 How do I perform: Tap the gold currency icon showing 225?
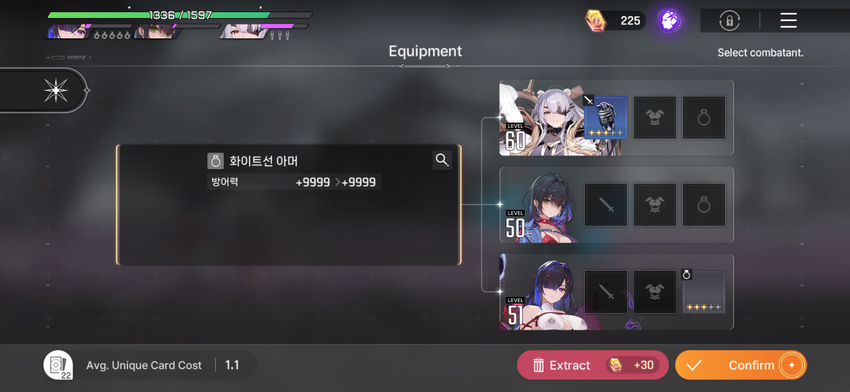coord(595,21)
